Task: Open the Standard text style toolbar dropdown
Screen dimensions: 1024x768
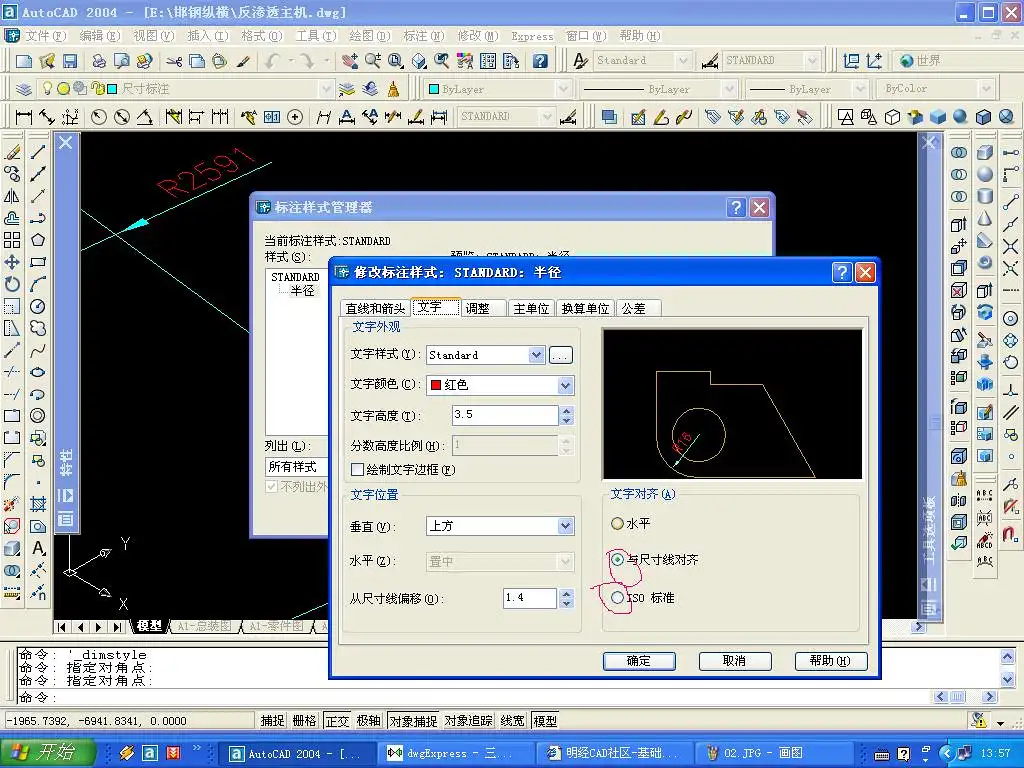Action: (x=683, y=61)
